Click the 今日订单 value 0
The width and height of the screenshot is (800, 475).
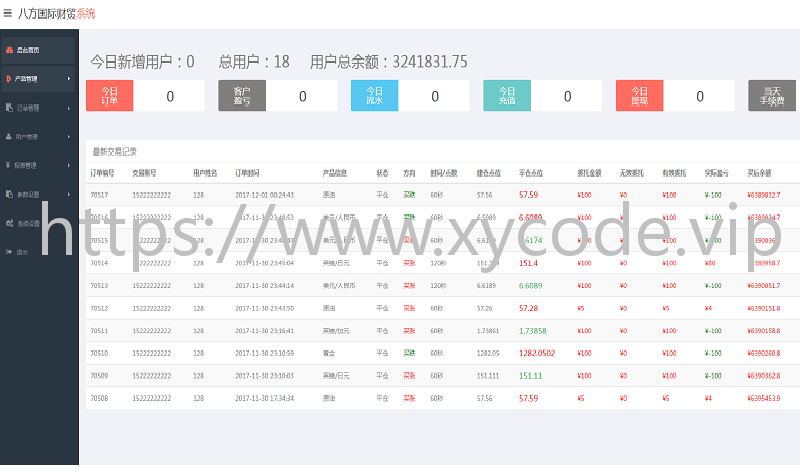coord(170,96)
